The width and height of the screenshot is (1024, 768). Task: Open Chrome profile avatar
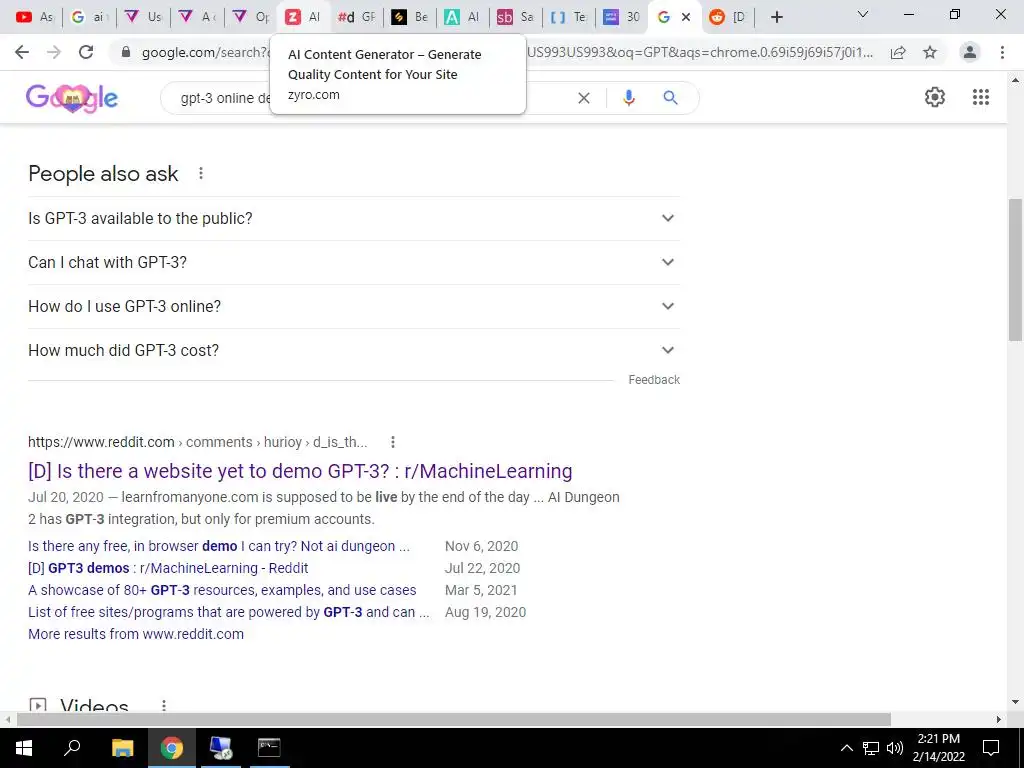point(970,52)
